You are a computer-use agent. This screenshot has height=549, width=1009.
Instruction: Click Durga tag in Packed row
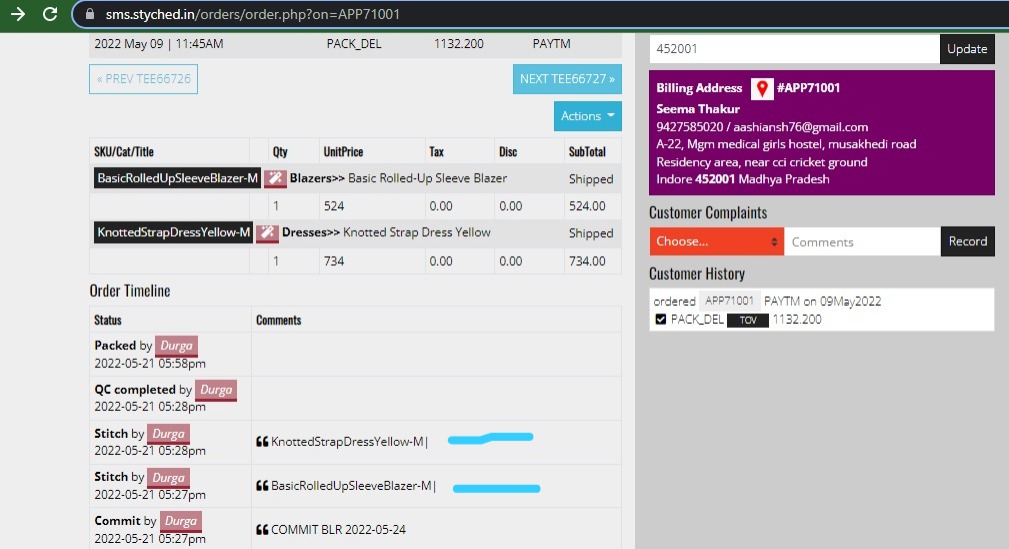pyautogui.click(x=176, y=346)
